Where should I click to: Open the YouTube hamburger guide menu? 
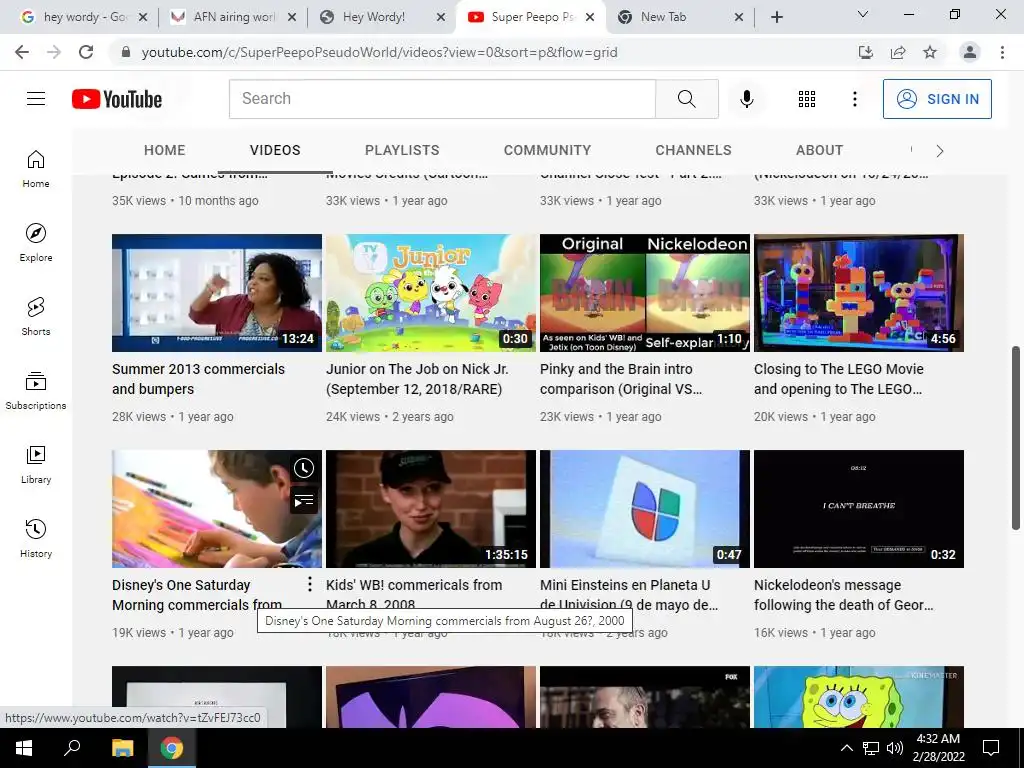coord(36,99)
